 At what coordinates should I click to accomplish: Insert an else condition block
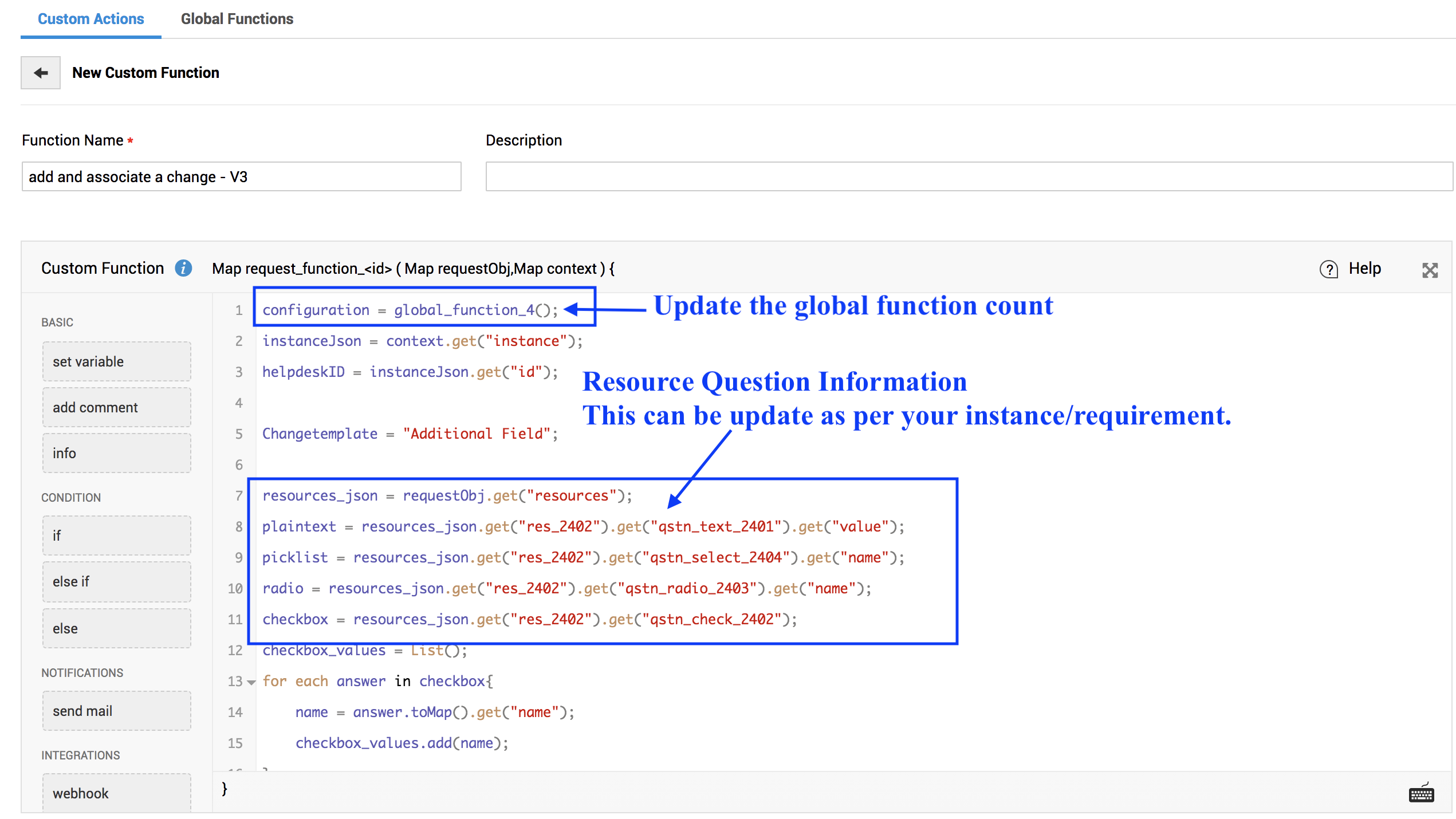(116, 628)
